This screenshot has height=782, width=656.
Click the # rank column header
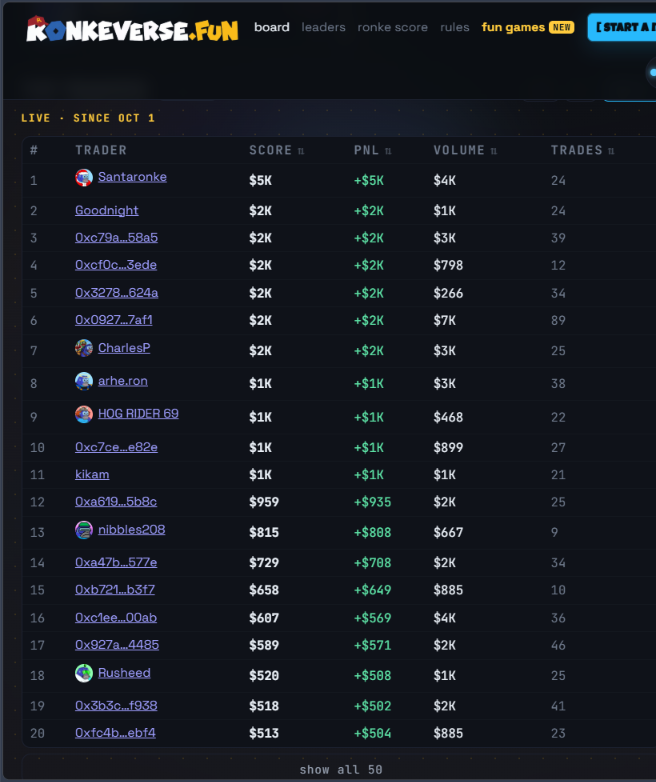[33, 150]
